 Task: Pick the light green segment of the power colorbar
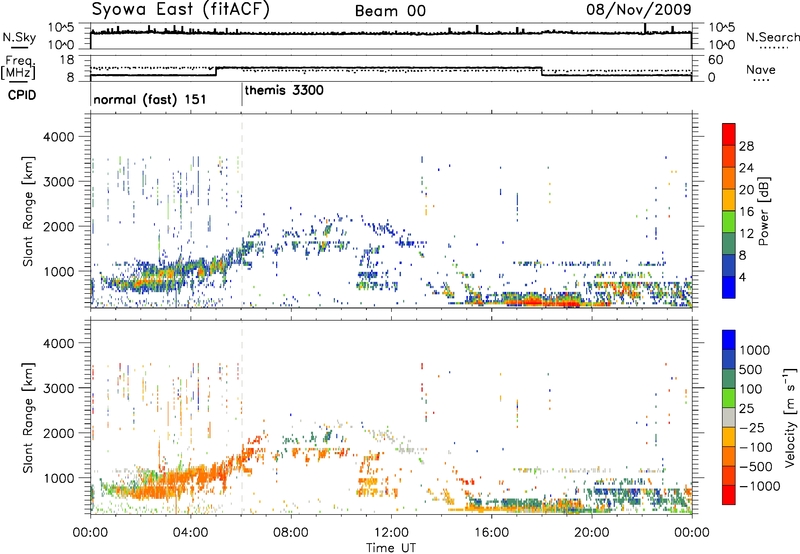(729, 221)
